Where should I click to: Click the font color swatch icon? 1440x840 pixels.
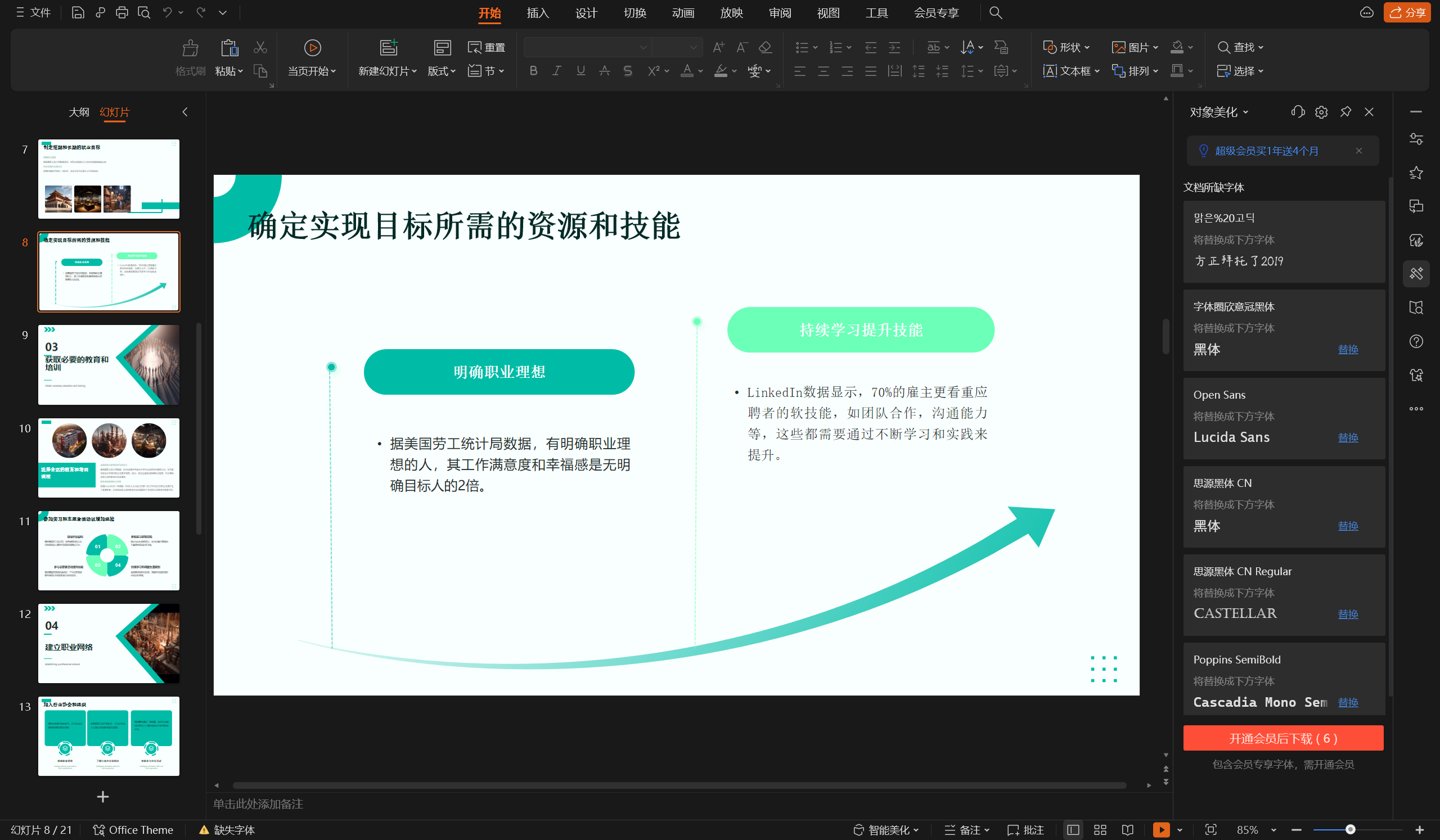tap(687, 71)
